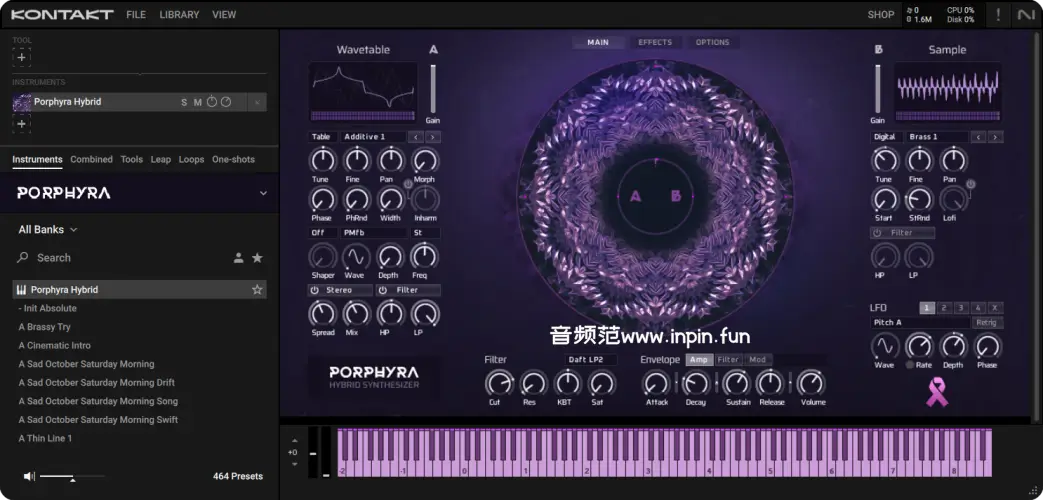Screen dimensions: 1043x500
Task: Favorite the Porphyra Hybrid preset with star
Action: 257,290
